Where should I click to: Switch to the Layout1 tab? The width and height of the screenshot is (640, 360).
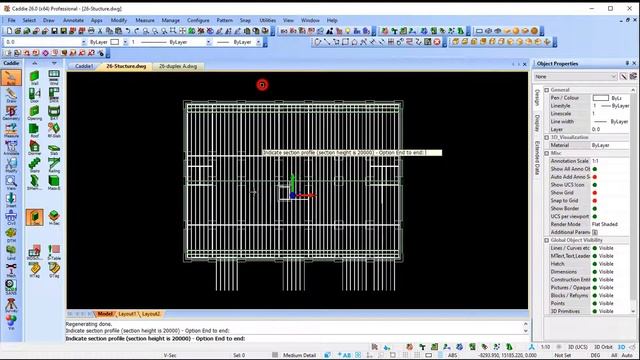click(127, 314)
